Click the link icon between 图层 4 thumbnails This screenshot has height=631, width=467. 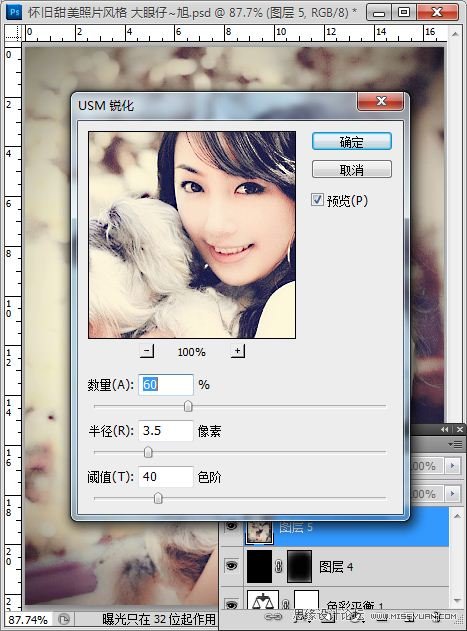(278, 567)
